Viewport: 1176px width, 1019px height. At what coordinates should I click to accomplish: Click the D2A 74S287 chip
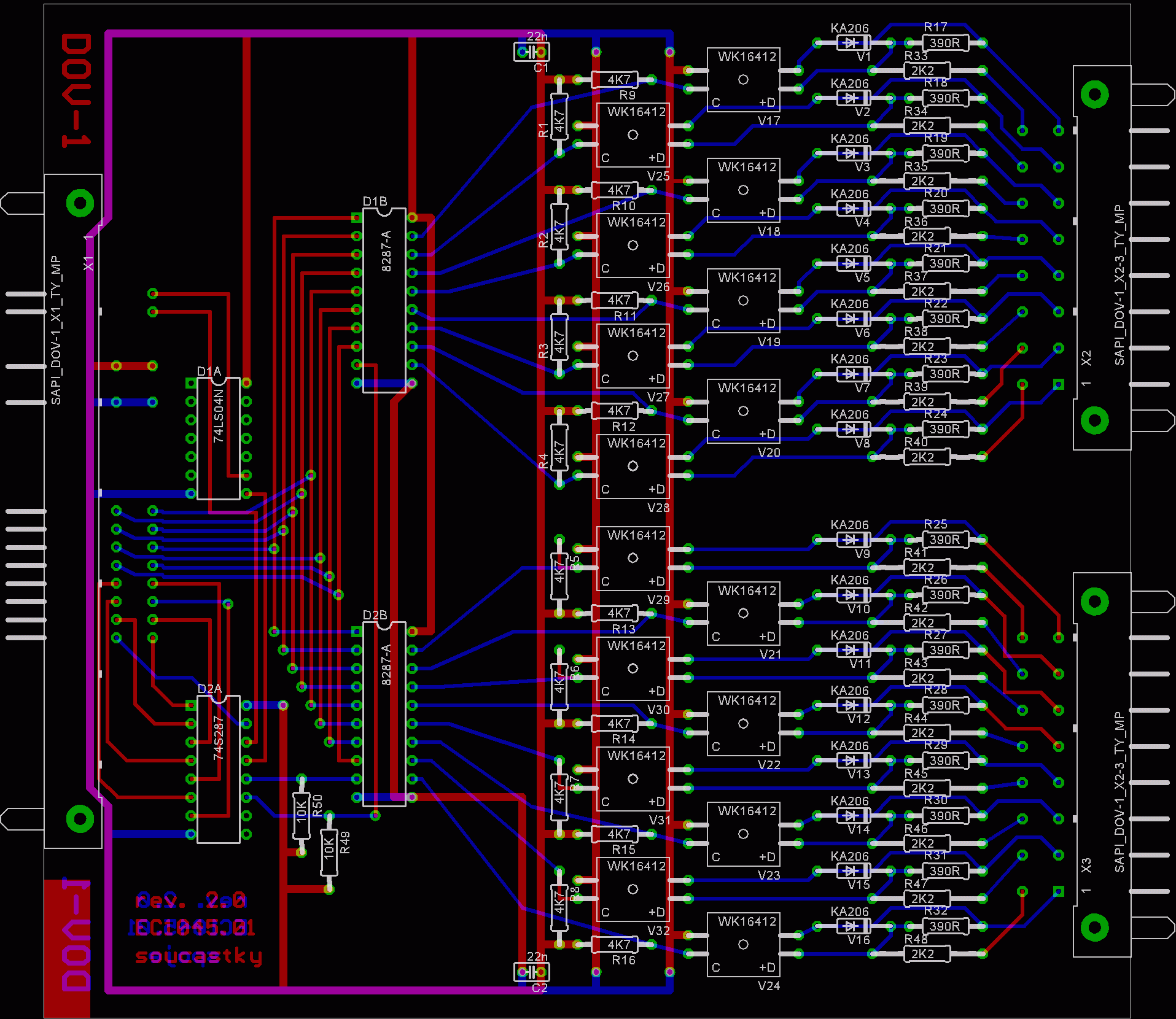[x=218, y=769]
